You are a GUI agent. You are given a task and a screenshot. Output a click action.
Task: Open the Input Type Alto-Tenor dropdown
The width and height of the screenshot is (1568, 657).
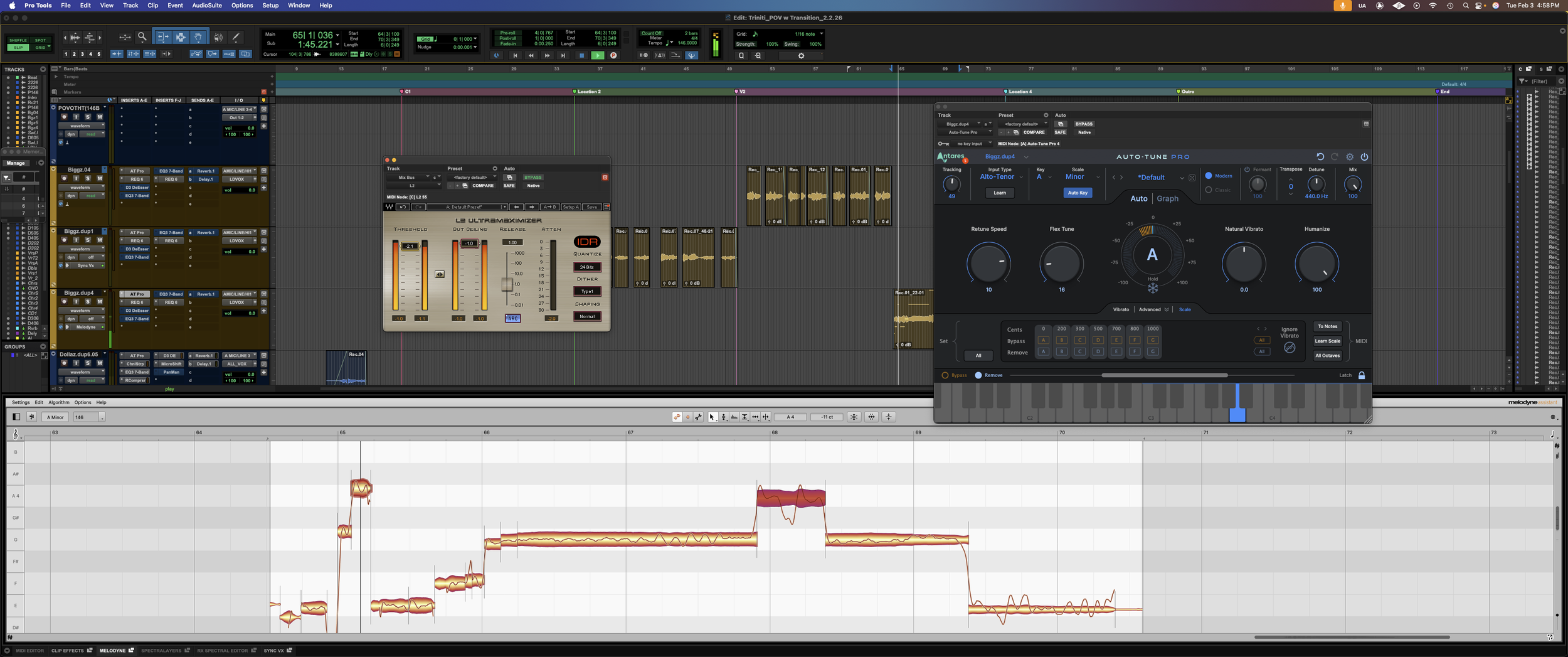[x=1002, y=177]
